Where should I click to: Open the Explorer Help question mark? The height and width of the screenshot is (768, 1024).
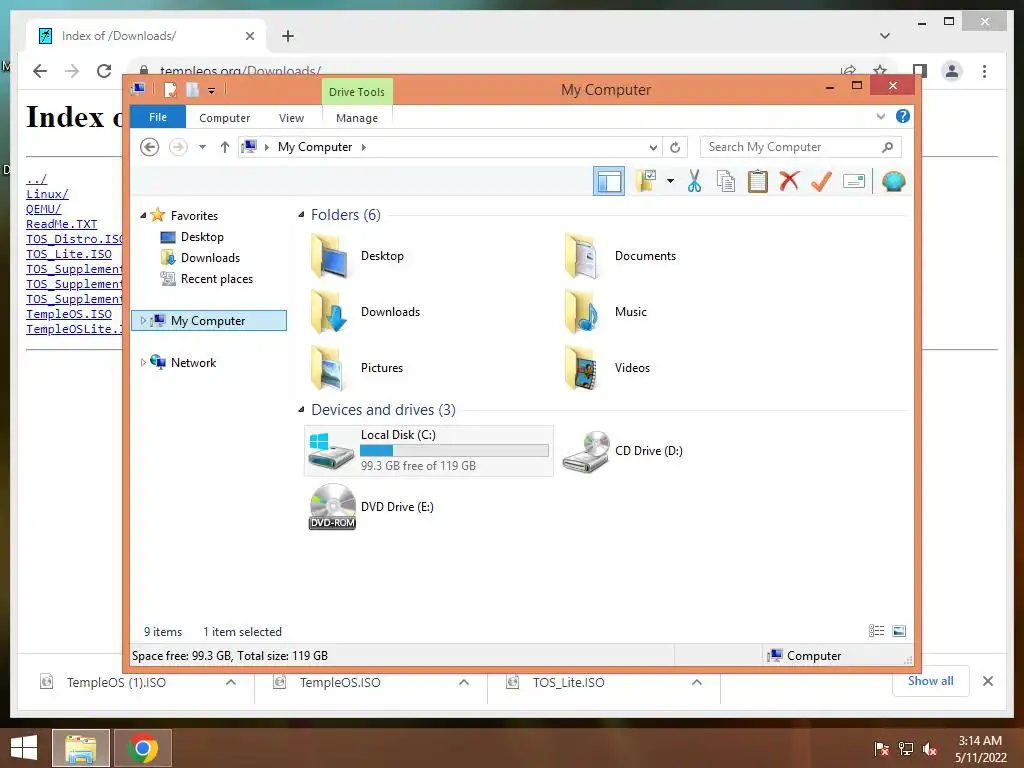[903, 116]
